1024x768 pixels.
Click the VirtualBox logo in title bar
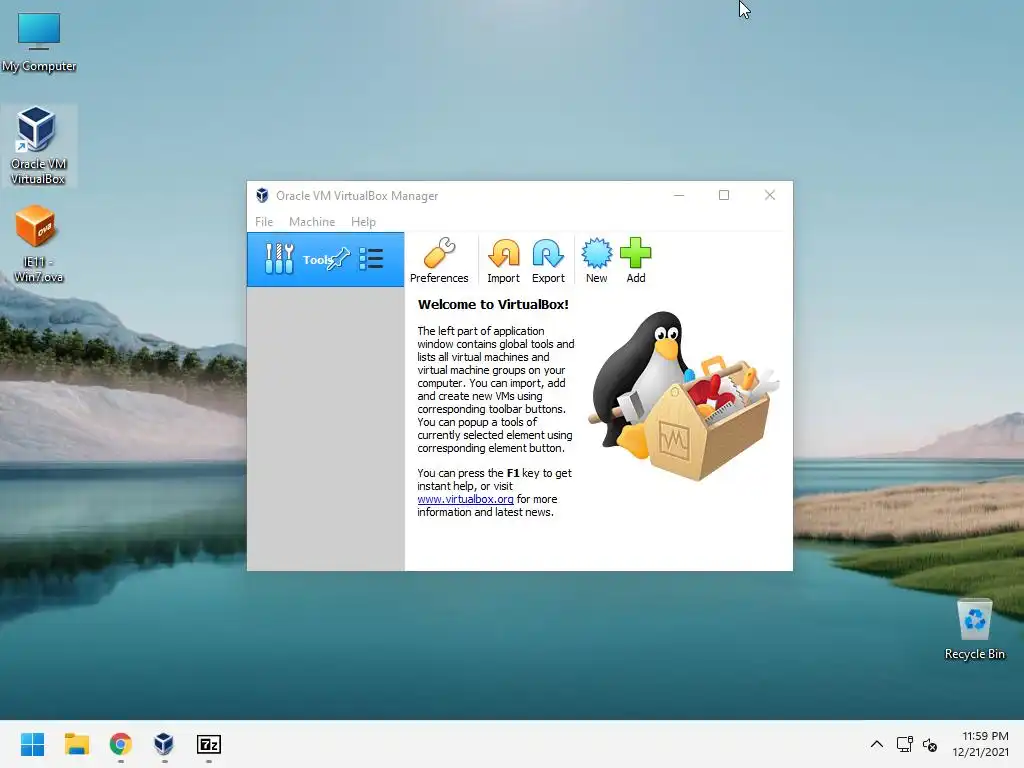262,195
